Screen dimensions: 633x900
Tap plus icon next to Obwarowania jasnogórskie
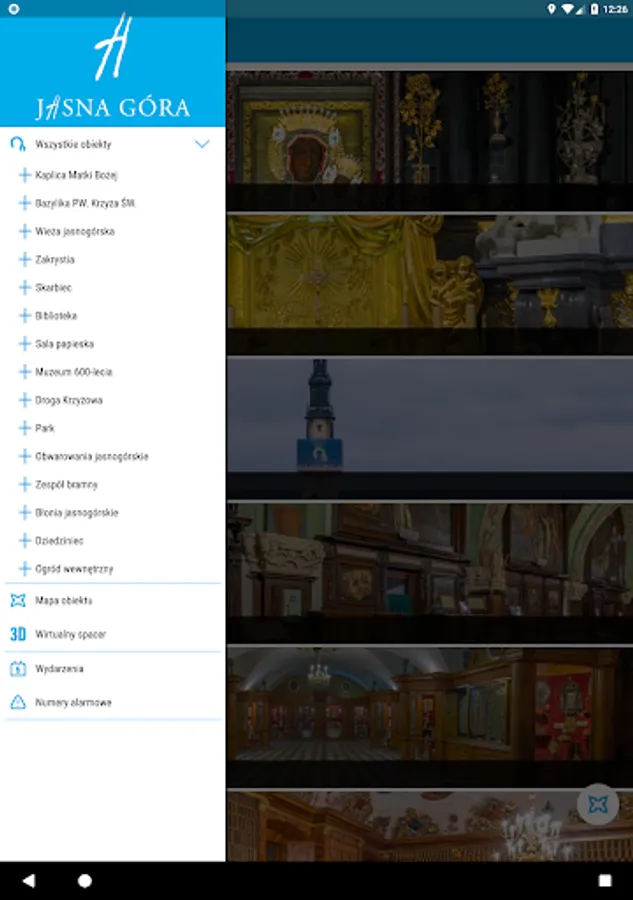pos(25,456)
